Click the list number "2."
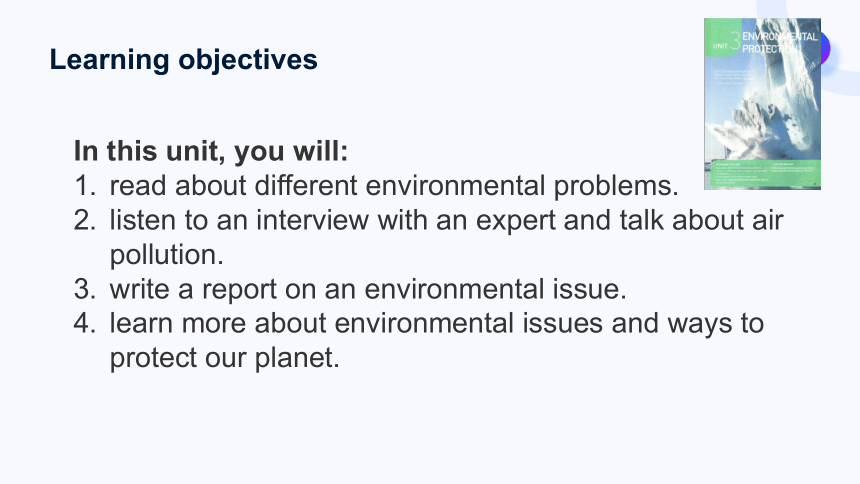Viewport: 860px width, 484px height. (85, 220)
